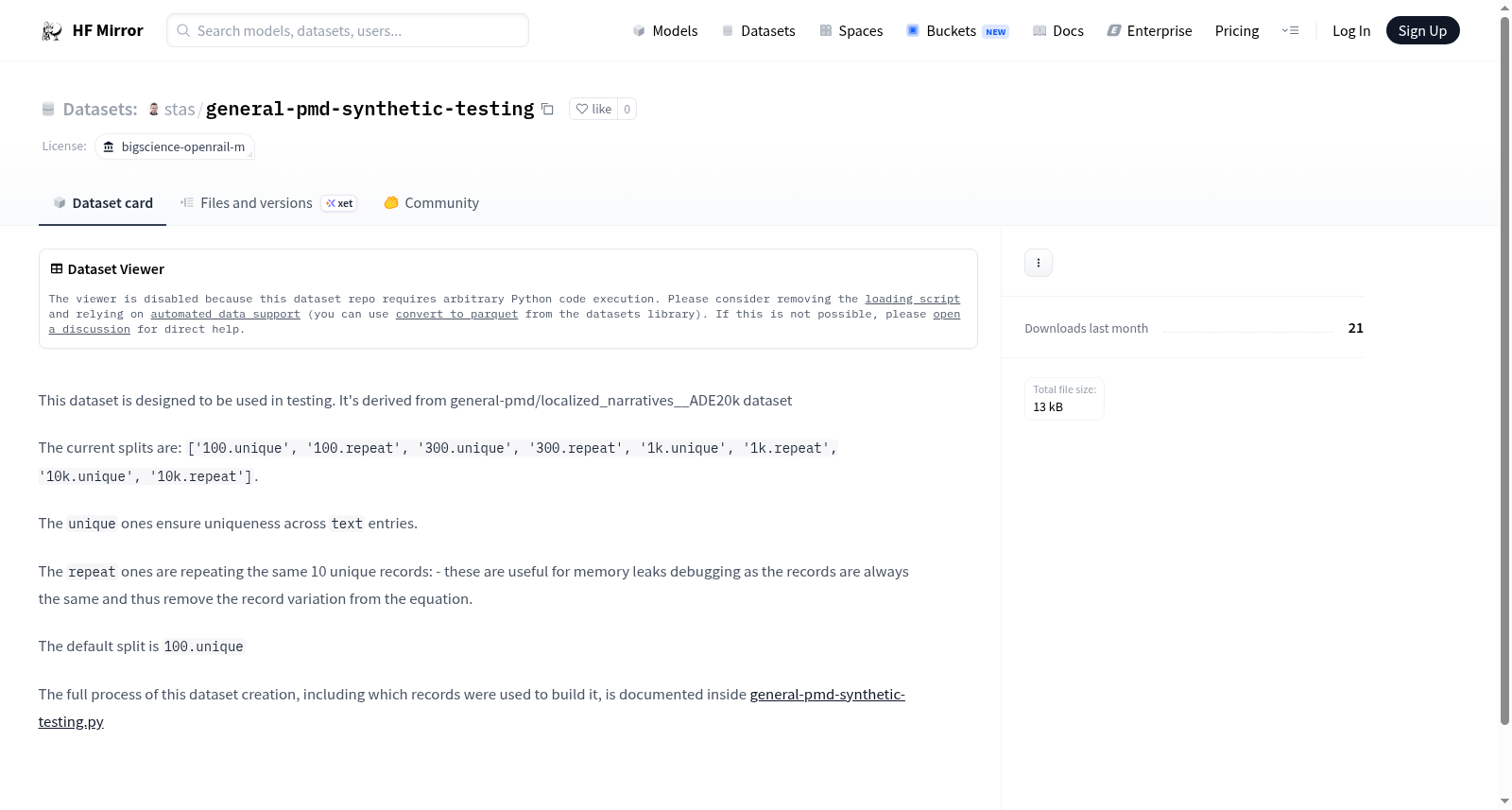The height and width of the screenshot is (810, 1512).
Task: Click the Log In link
Action: (1351, 31)
